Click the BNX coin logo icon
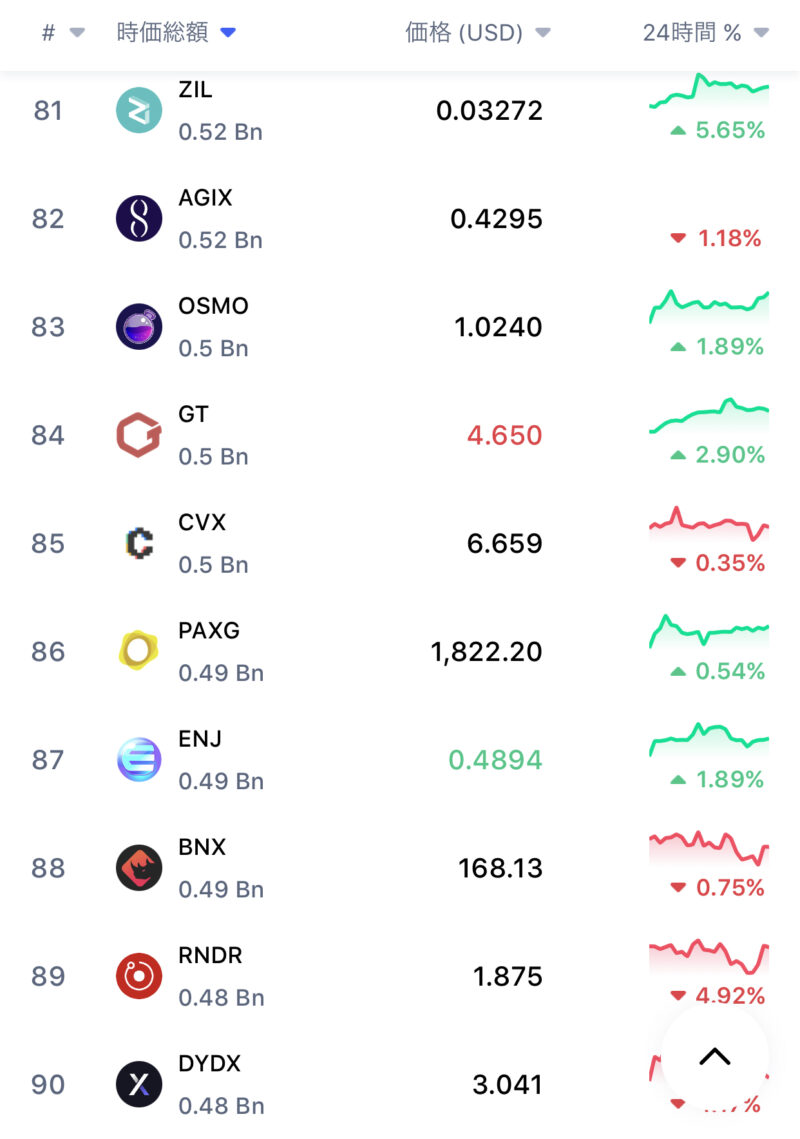This screenshot has height=1139, width=800. (139, 868)
